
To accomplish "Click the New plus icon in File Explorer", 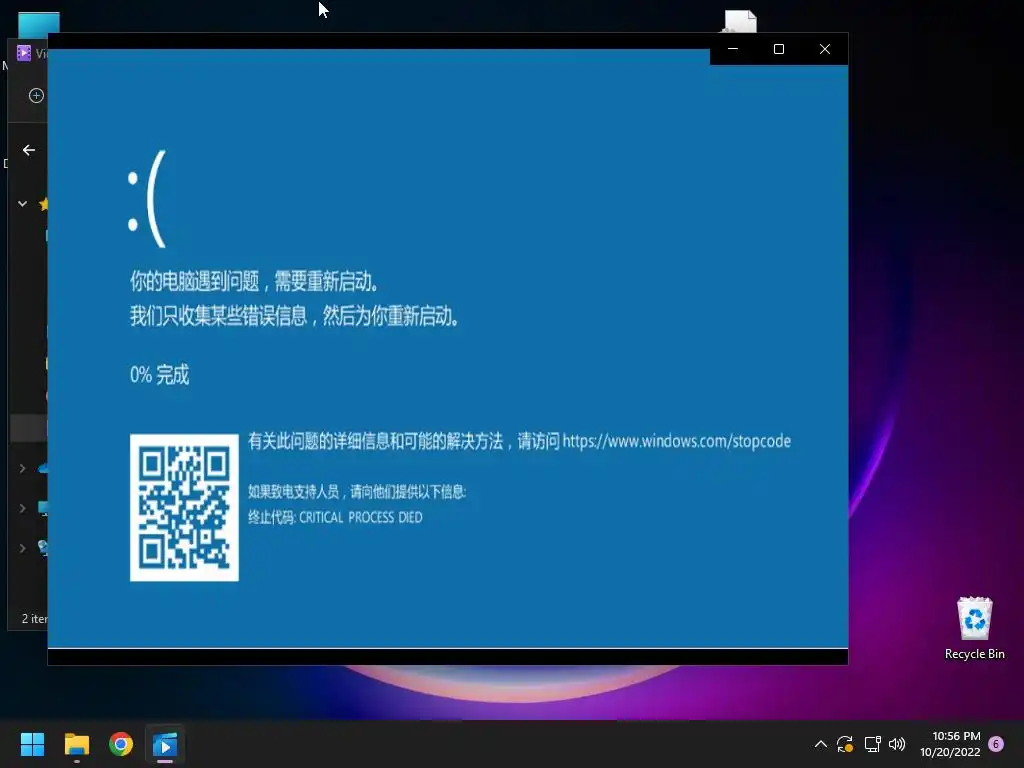I will coord(36,95).
